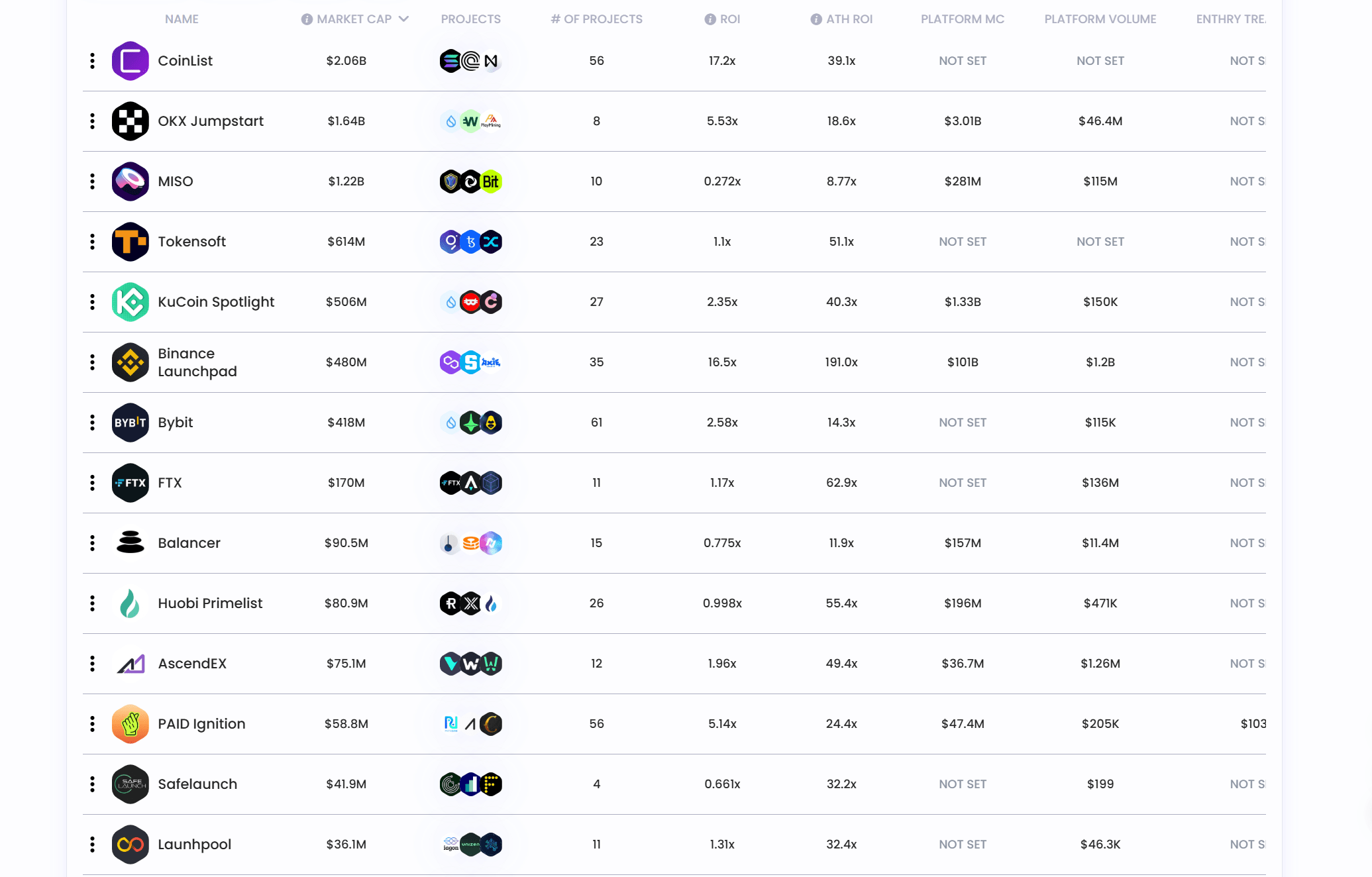The image size is (1372, 877).
Task: Open the KuCoin Spotlight green logo
Action: [130, 302]
